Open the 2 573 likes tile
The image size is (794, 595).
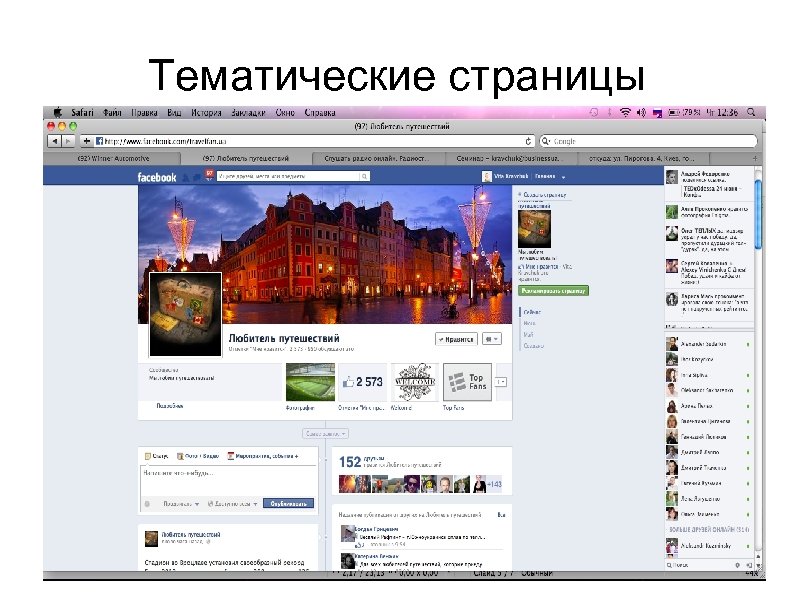click(x=363, y=382)
